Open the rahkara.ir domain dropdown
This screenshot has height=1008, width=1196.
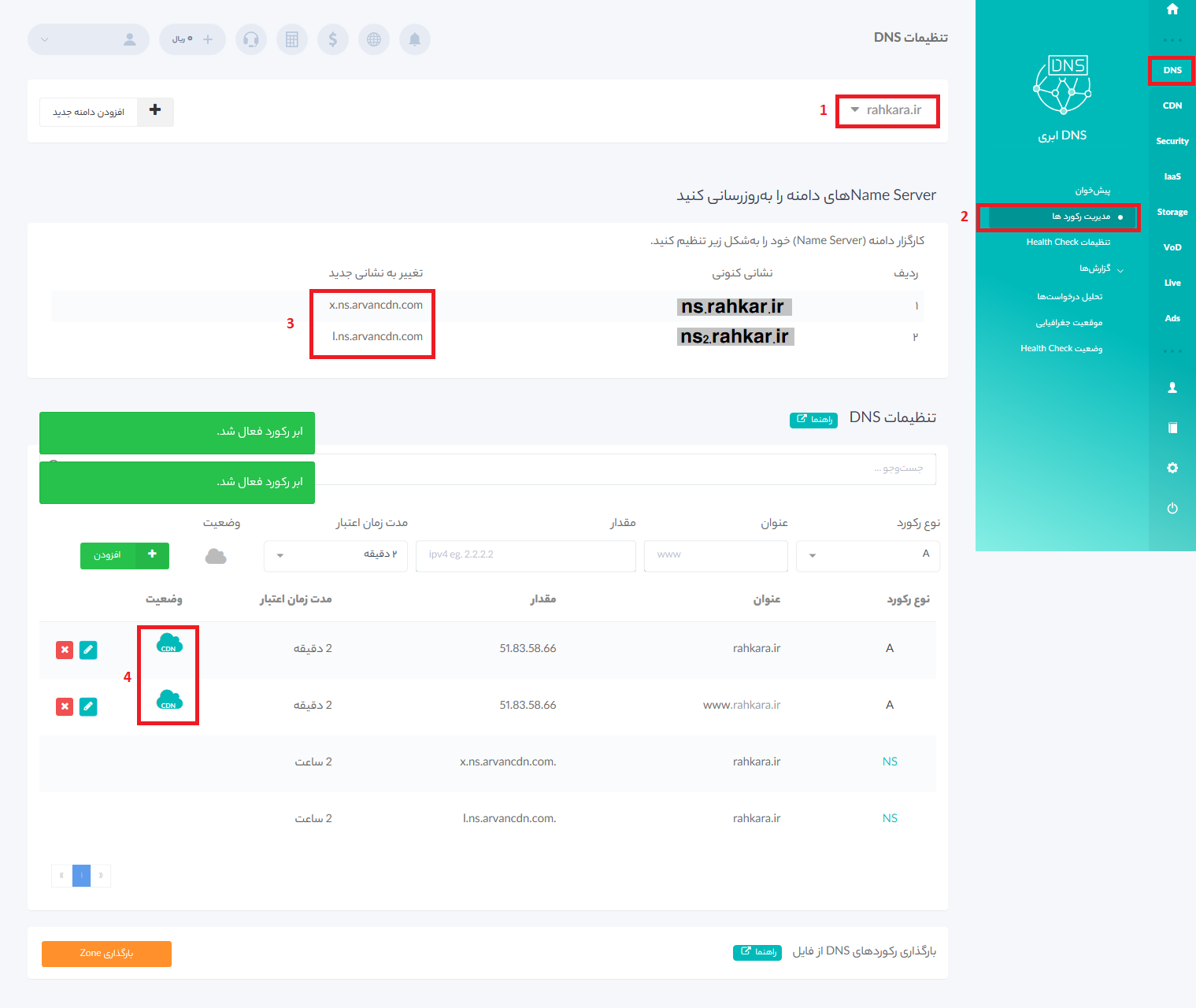[887, 110]
